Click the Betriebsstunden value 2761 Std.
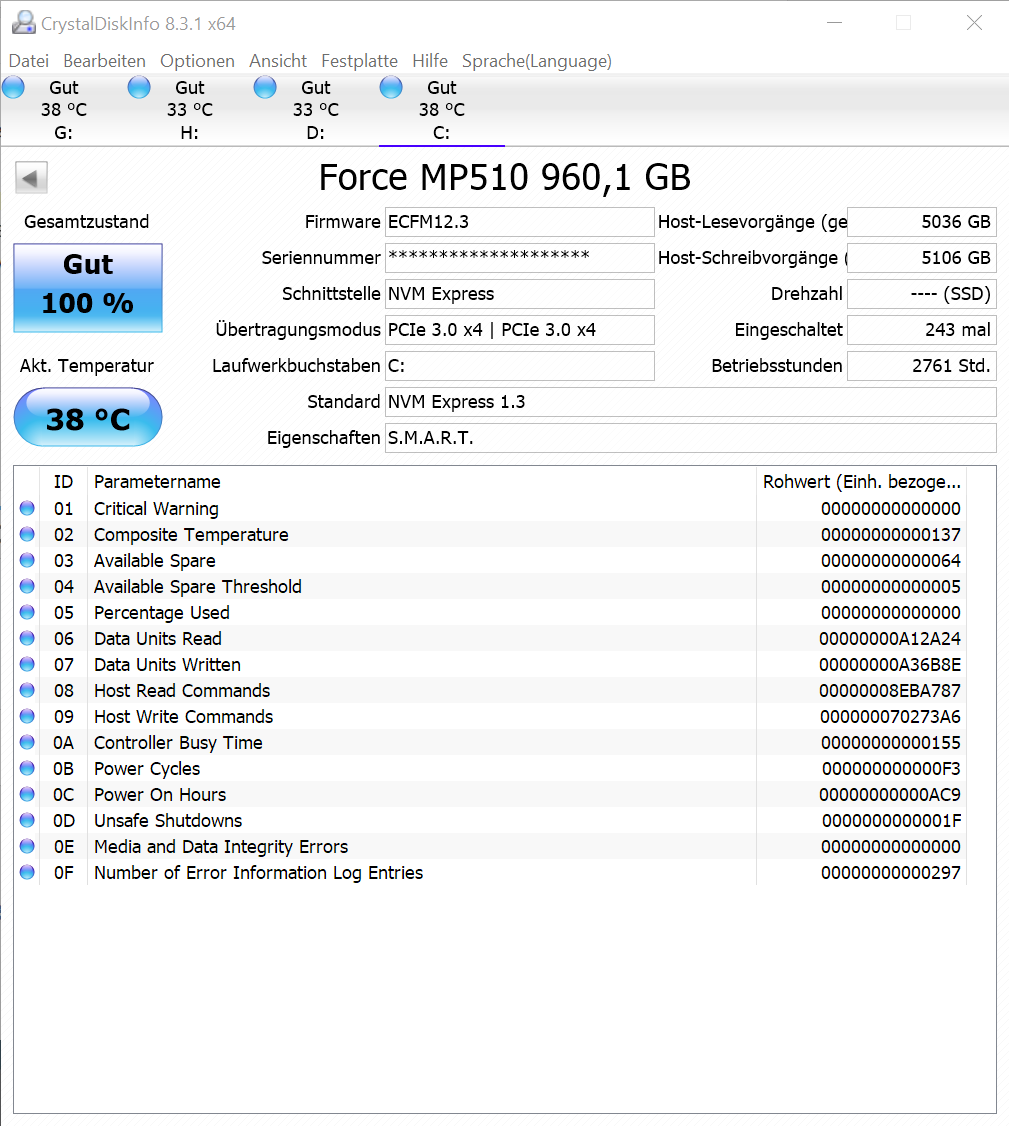Screen dimensions: 1009x1126 921,366
